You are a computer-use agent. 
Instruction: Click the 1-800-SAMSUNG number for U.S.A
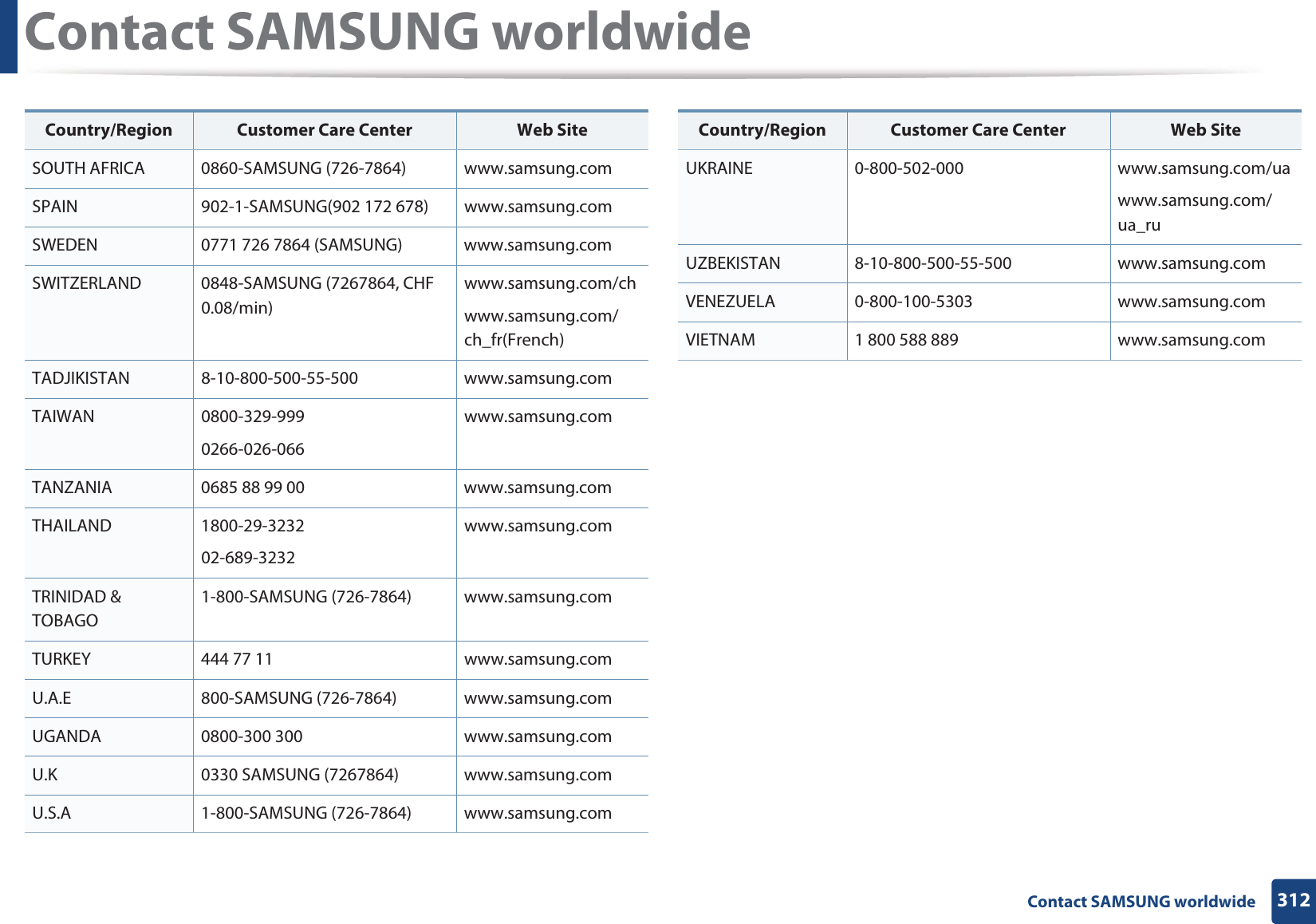click(x=306, y=813)
